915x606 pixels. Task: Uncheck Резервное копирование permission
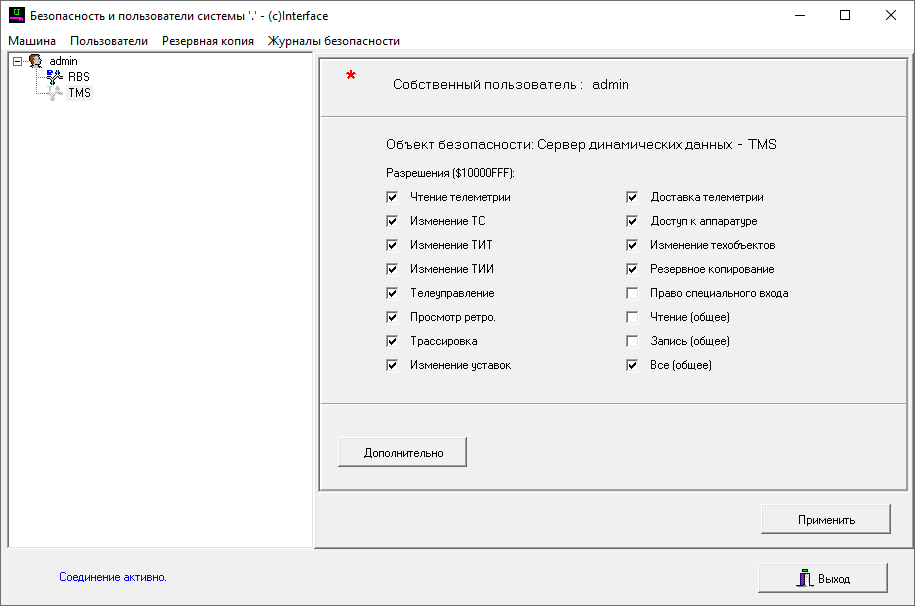click(x=632, y=269)
